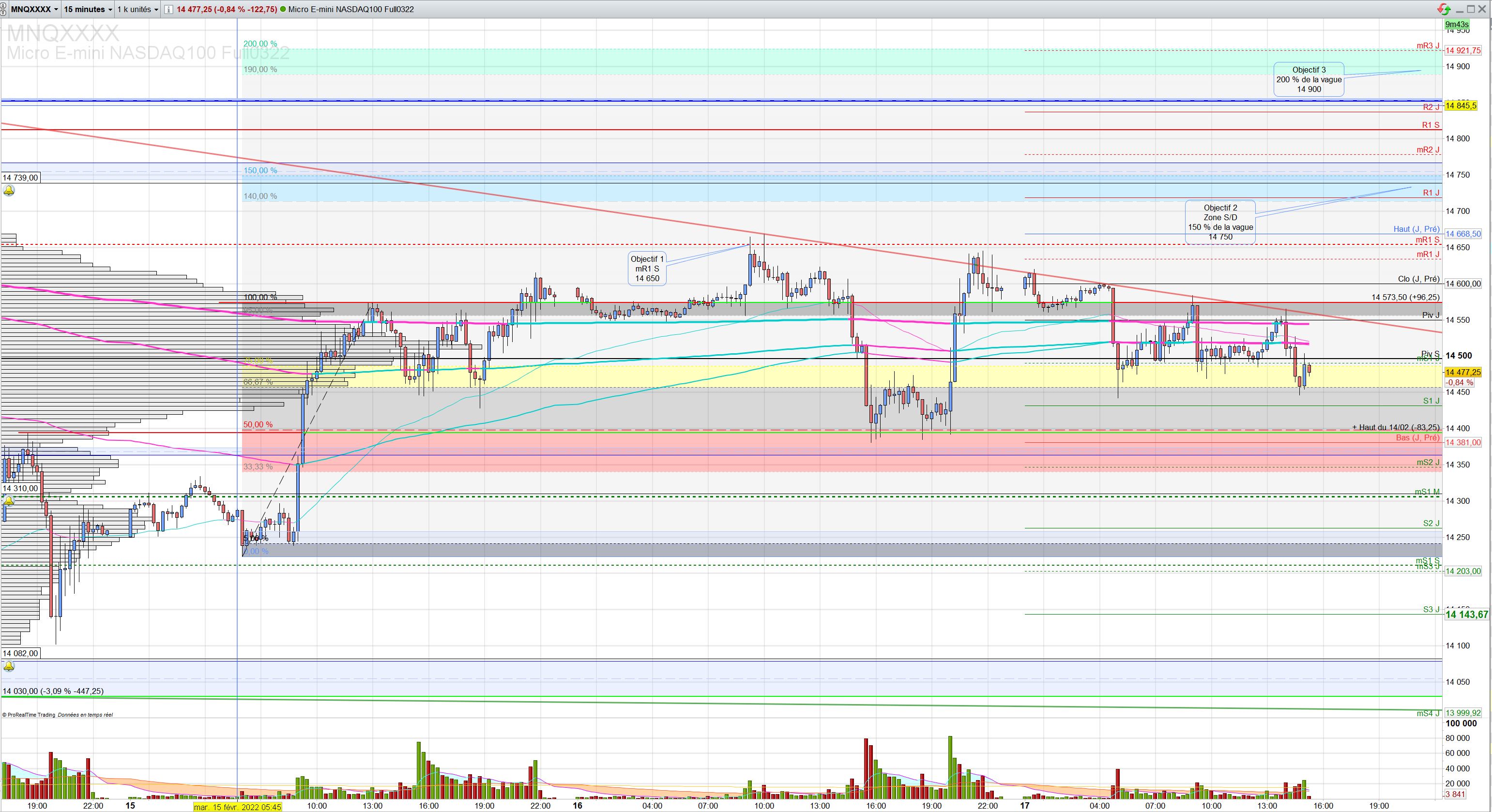This screenshot has width=1492, height=812.
Task: Click the alert bell under 14 739,00
Action: [x=9, y=190]
